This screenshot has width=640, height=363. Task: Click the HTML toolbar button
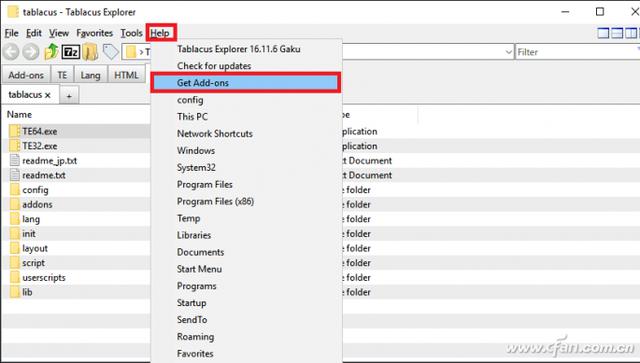point(126,75)
